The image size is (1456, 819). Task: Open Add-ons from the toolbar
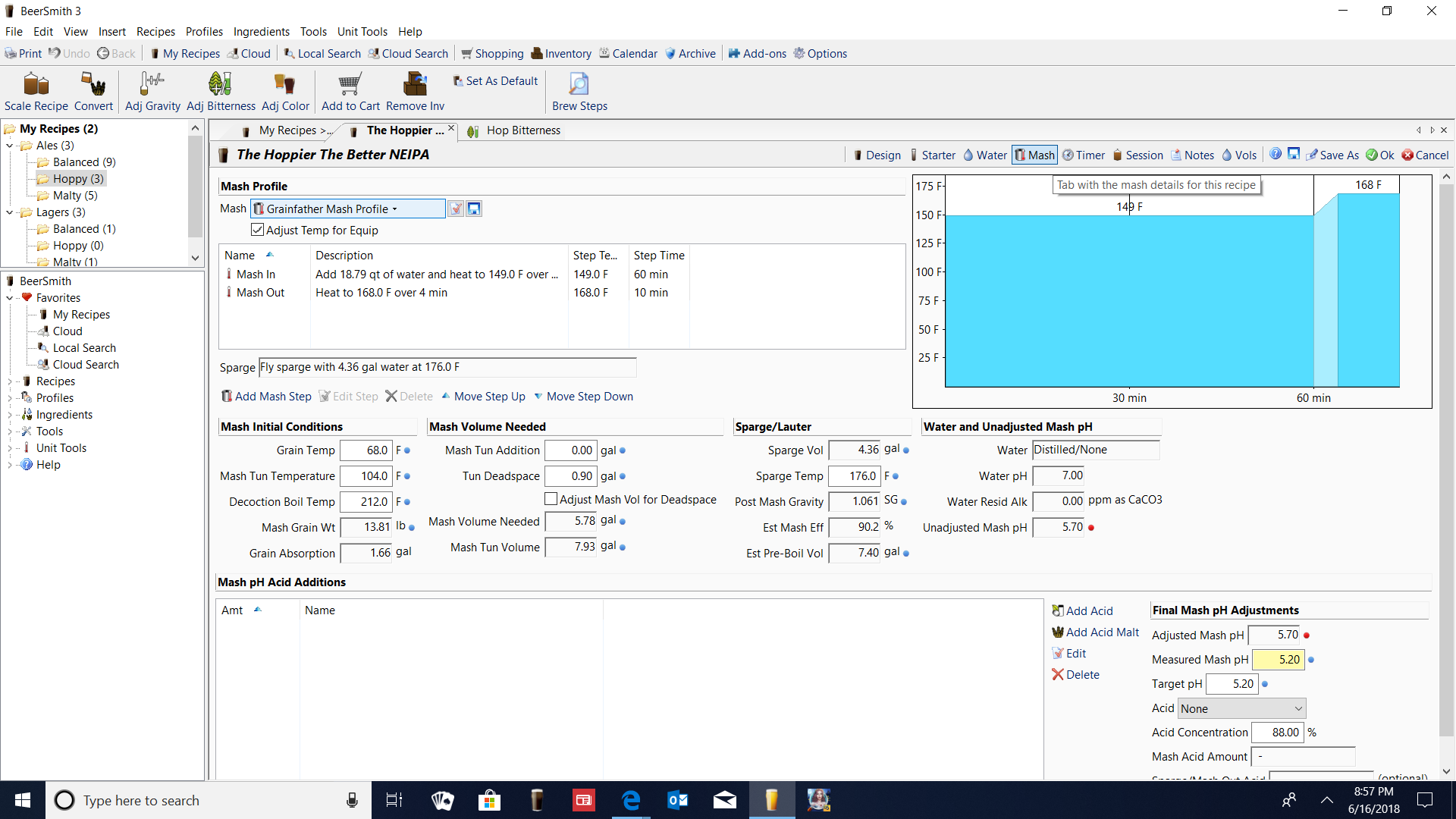tap(757, 54)
